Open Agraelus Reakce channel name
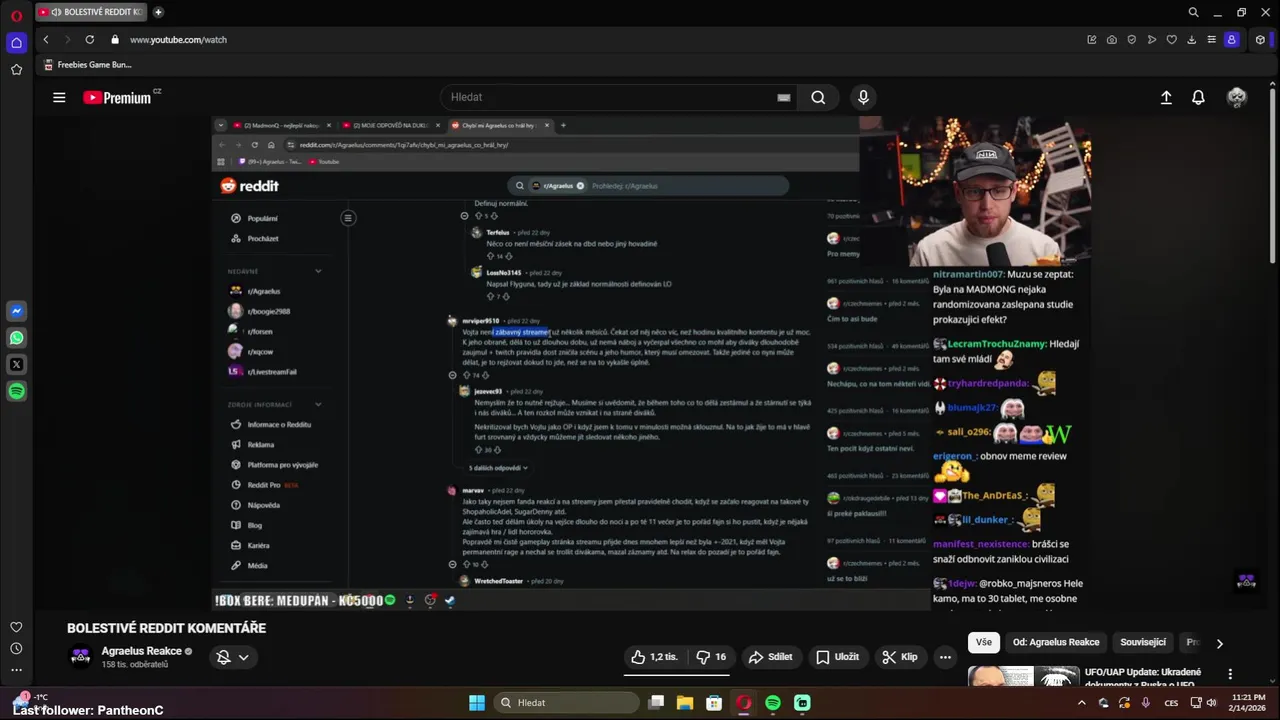The height and width of the screenshot is (720, 1280). pos(142,651)
